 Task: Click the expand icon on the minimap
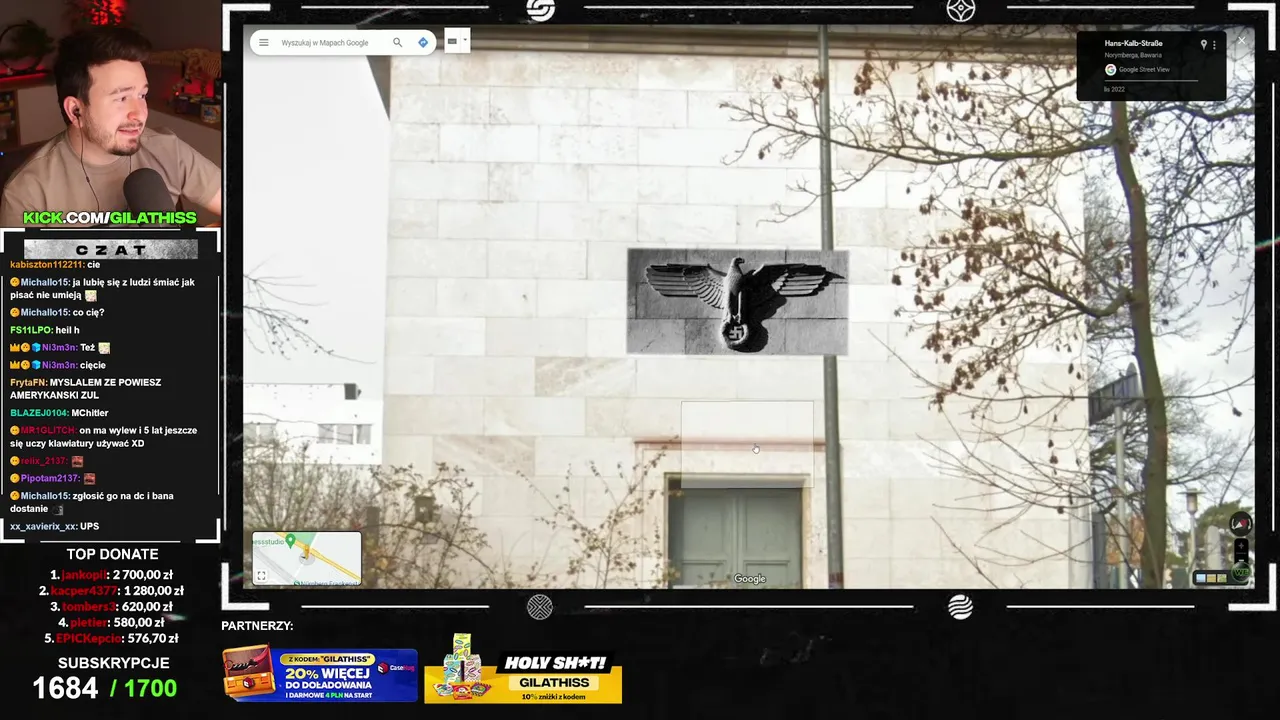(x=261, y=576)
